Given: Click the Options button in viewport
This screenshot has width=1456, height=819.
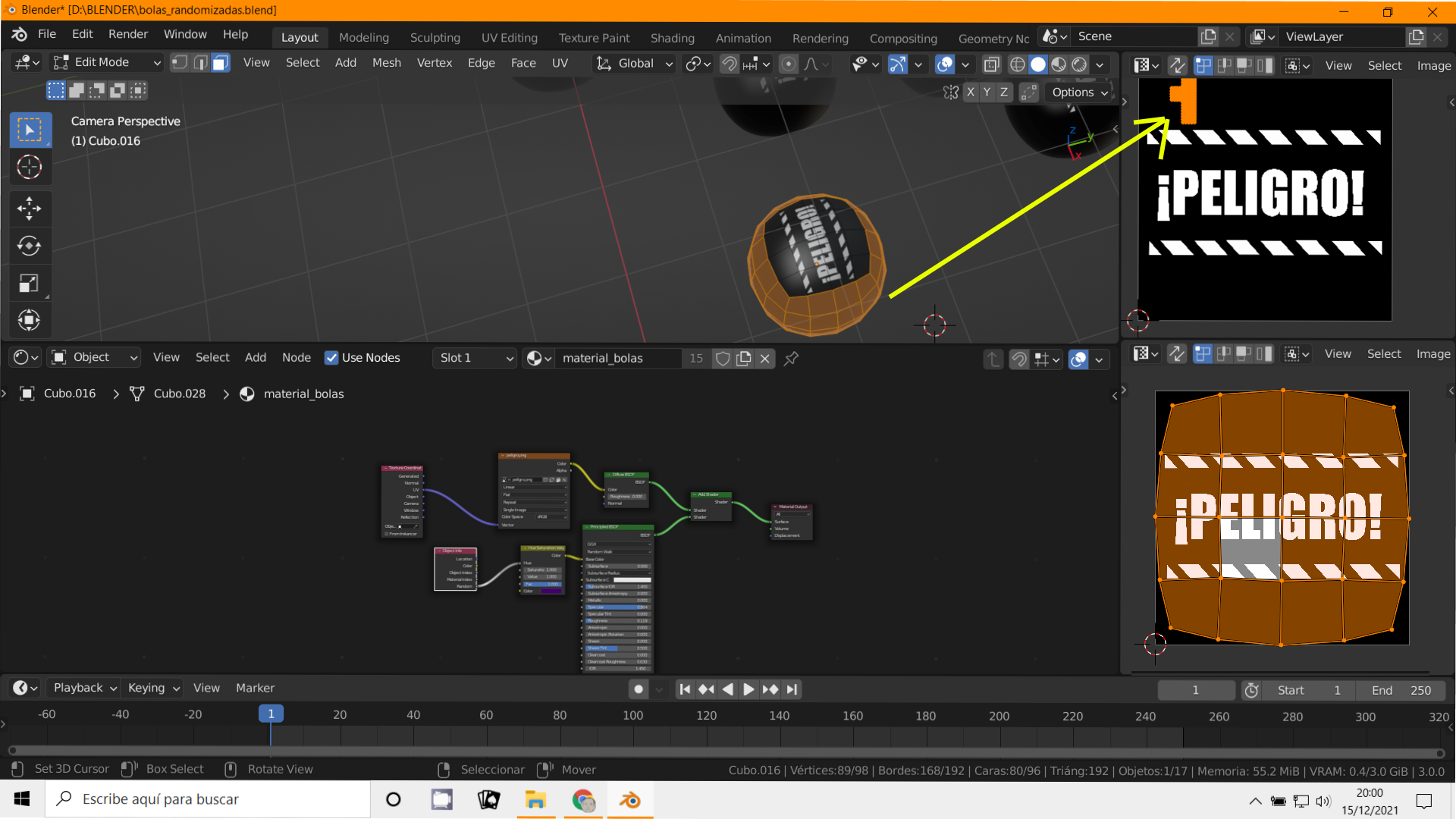Looking at the screenshot, I should click(1078, 93).
